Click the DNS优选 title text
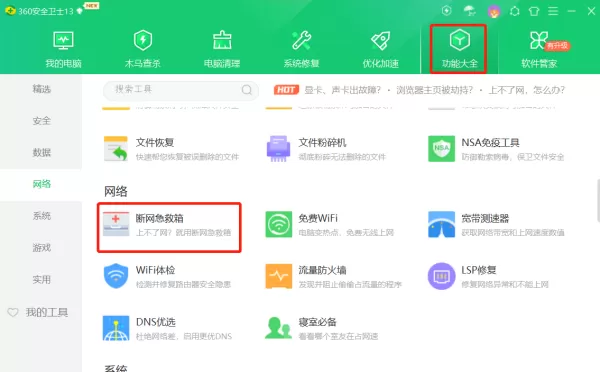The width and height of the screenshot is (600, 372). click(x=156, y=322)
